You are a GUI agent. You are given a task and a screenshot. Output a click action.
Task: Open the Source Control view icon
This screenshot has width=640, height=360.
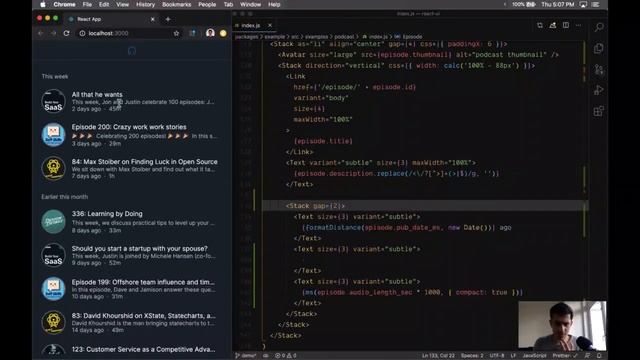click(x=599, y=69)
